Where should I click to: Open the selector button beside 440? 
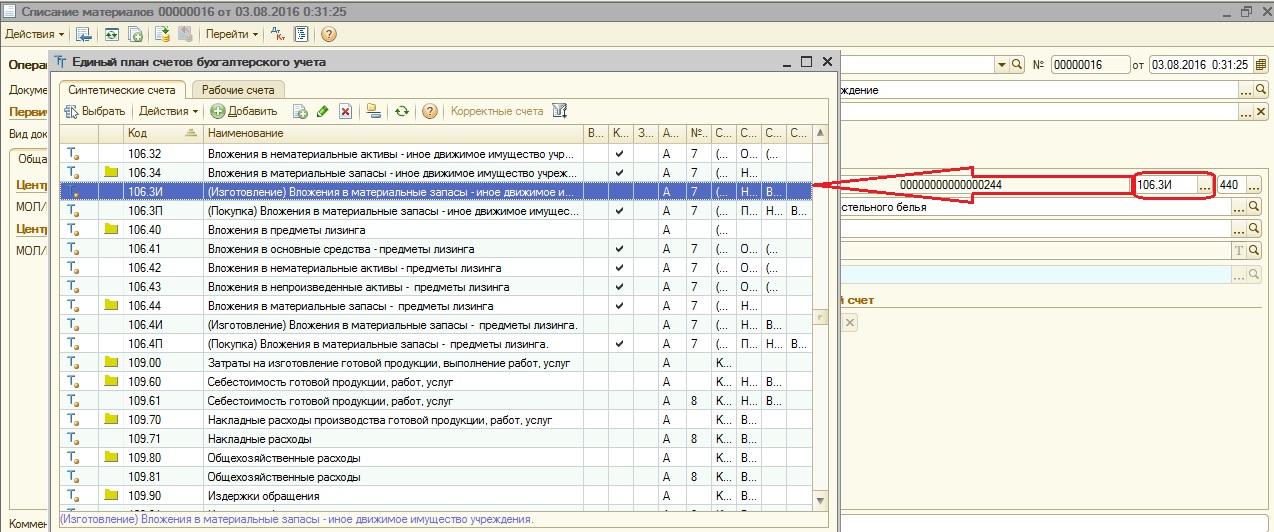(1254, 185)
